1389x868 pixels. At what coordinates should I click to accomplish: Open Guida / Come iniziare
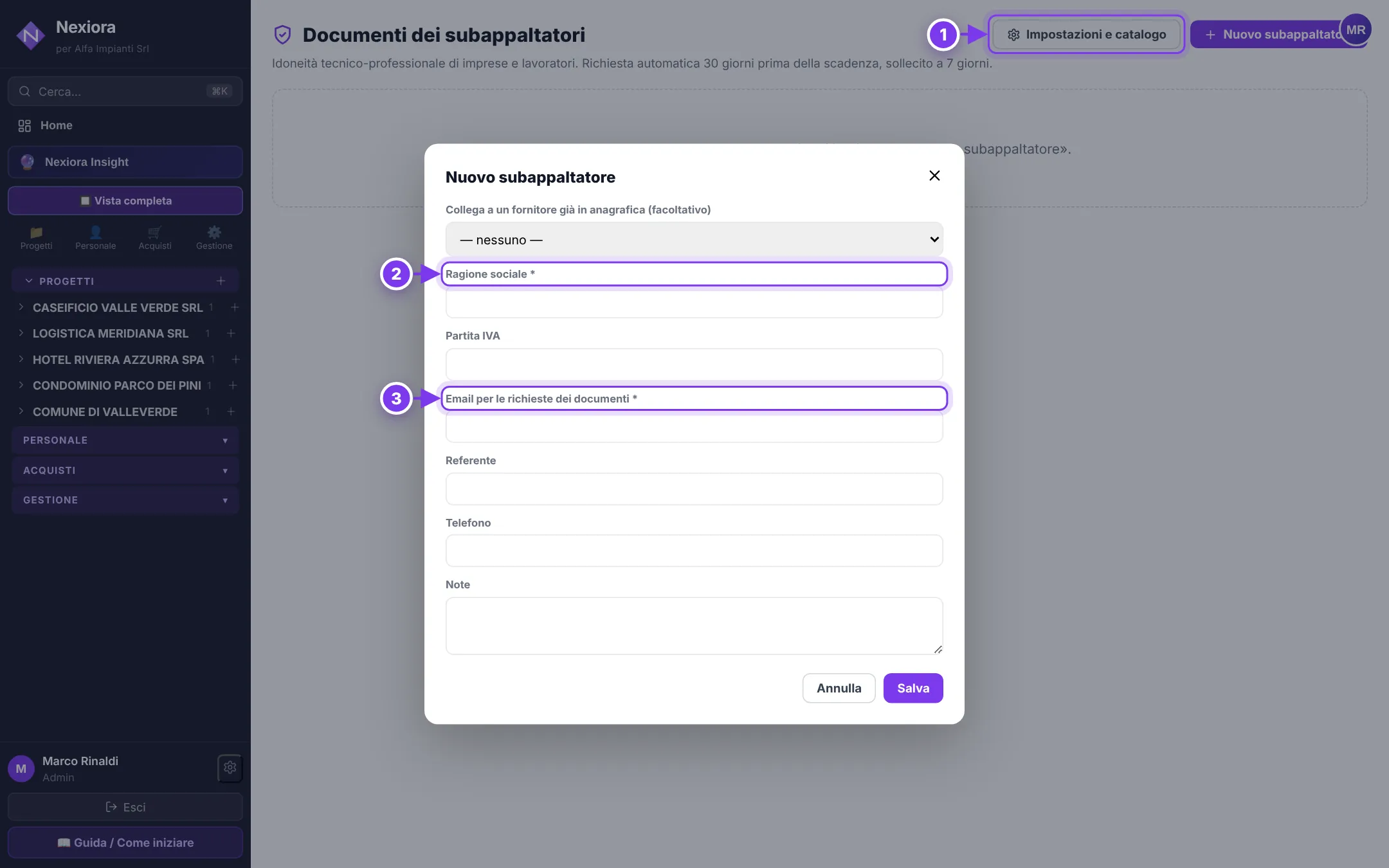point(125,843)
